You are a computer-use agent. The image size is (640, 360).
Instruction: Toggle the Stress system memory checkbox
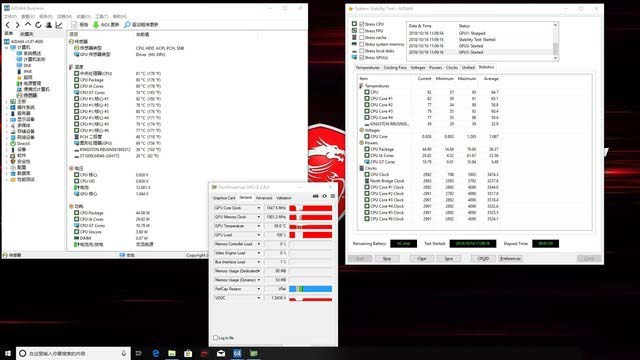[x=362, y=44]
